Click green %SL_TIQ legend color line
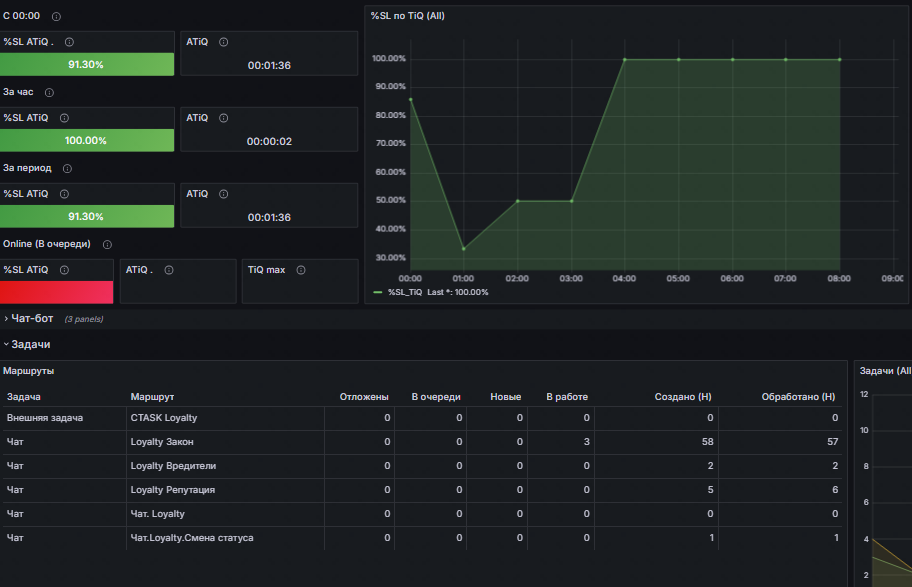 tap(377, 292)
